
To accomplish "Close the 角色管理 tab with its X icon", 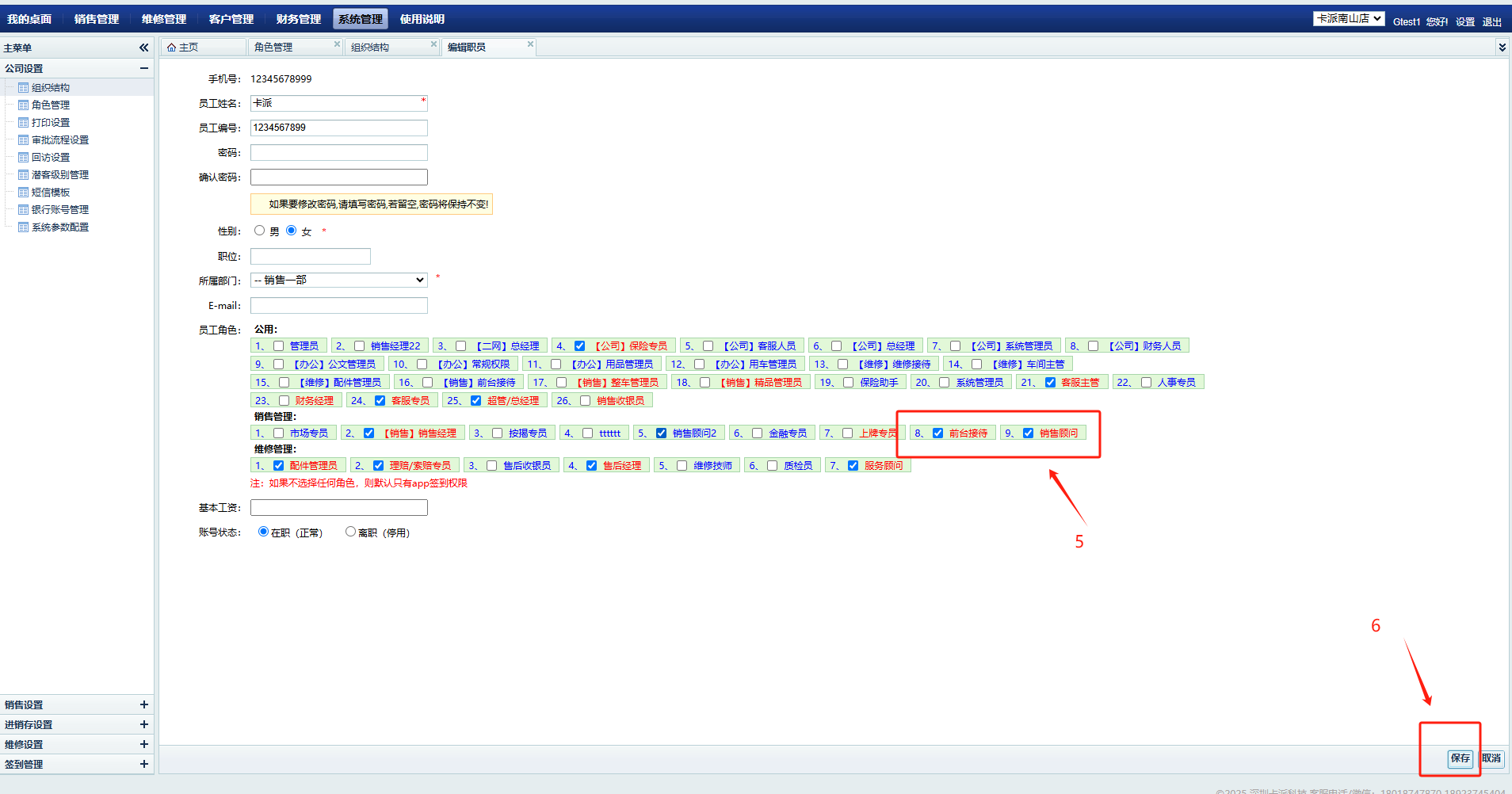I will (x=337, y=44).
